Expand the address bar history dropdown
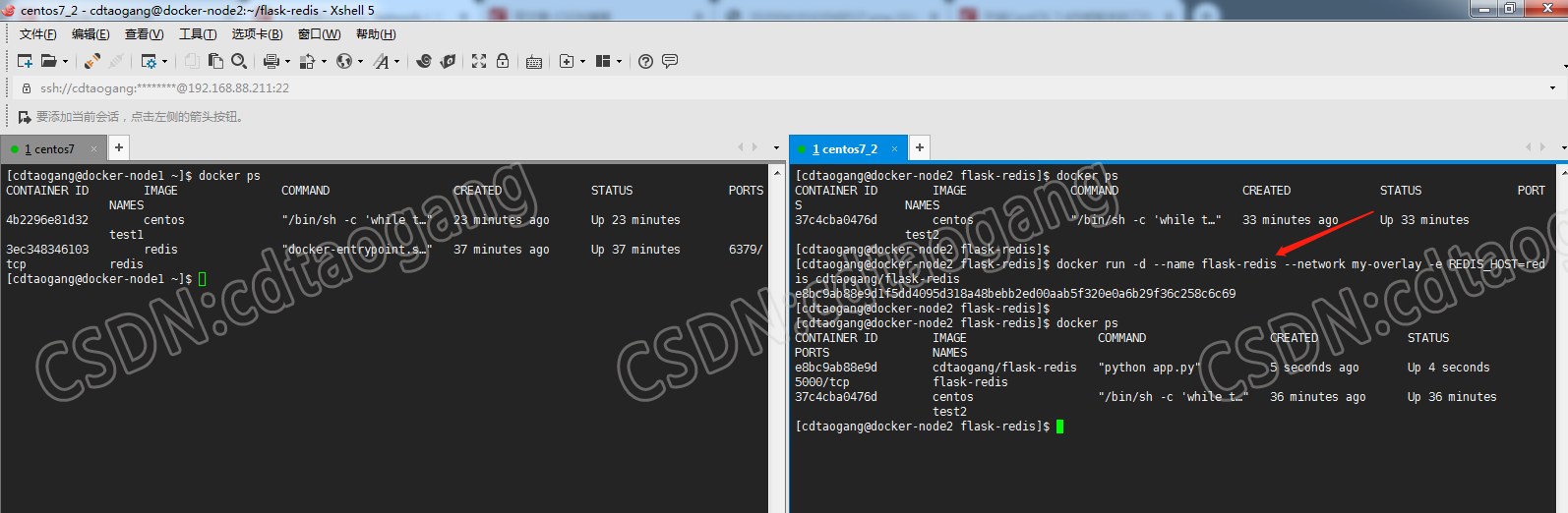 pyautogui.click(x=1553, y=88)
